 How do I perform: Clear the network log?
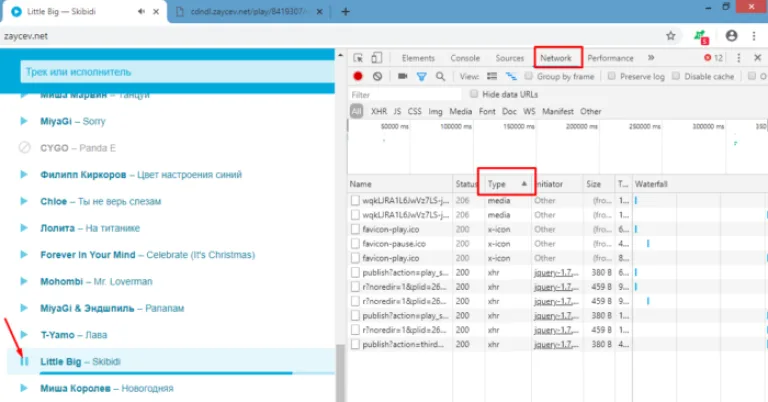tap(377, 76)
